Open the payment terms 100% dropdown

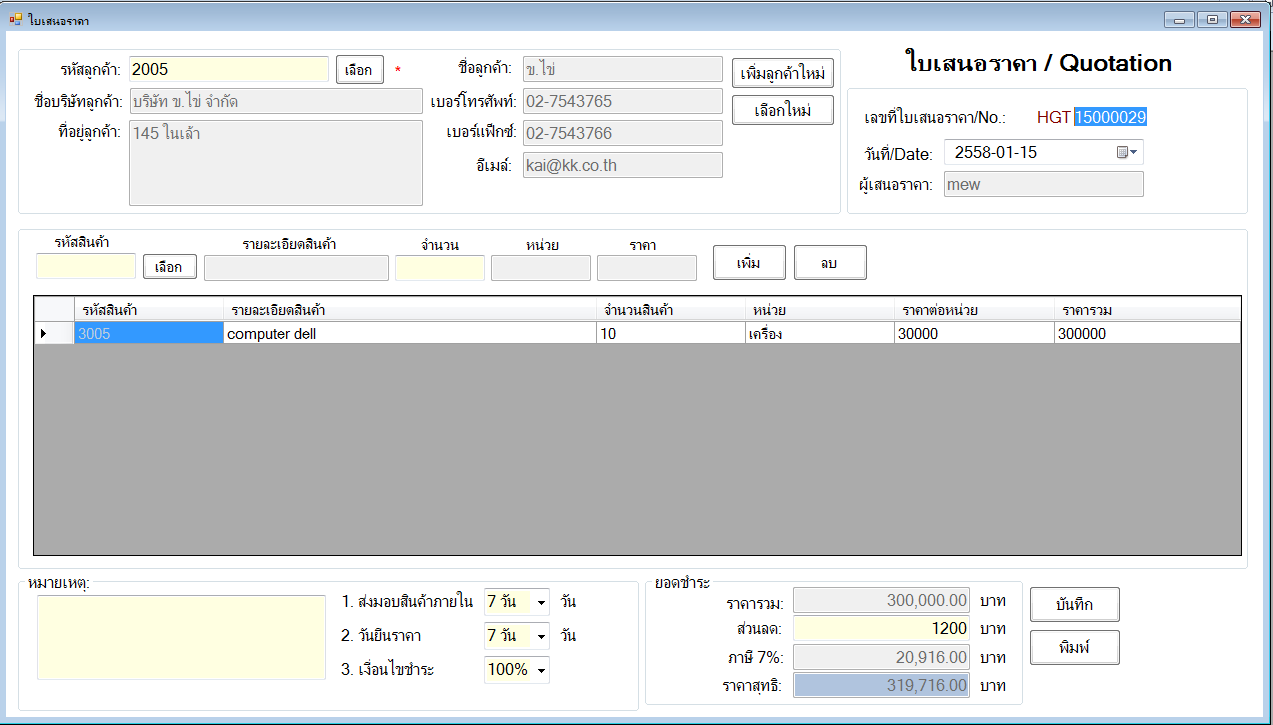click(541, 670)
